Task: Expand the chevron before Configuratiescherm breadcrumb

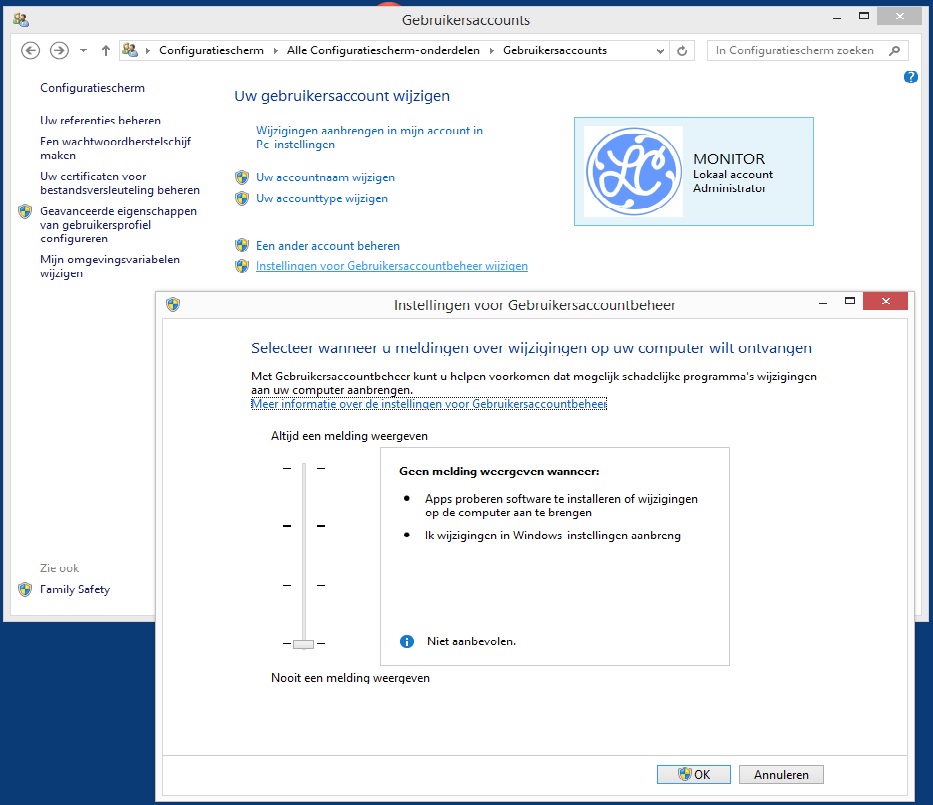Action: pyautogui.click(x=148, y=51)
